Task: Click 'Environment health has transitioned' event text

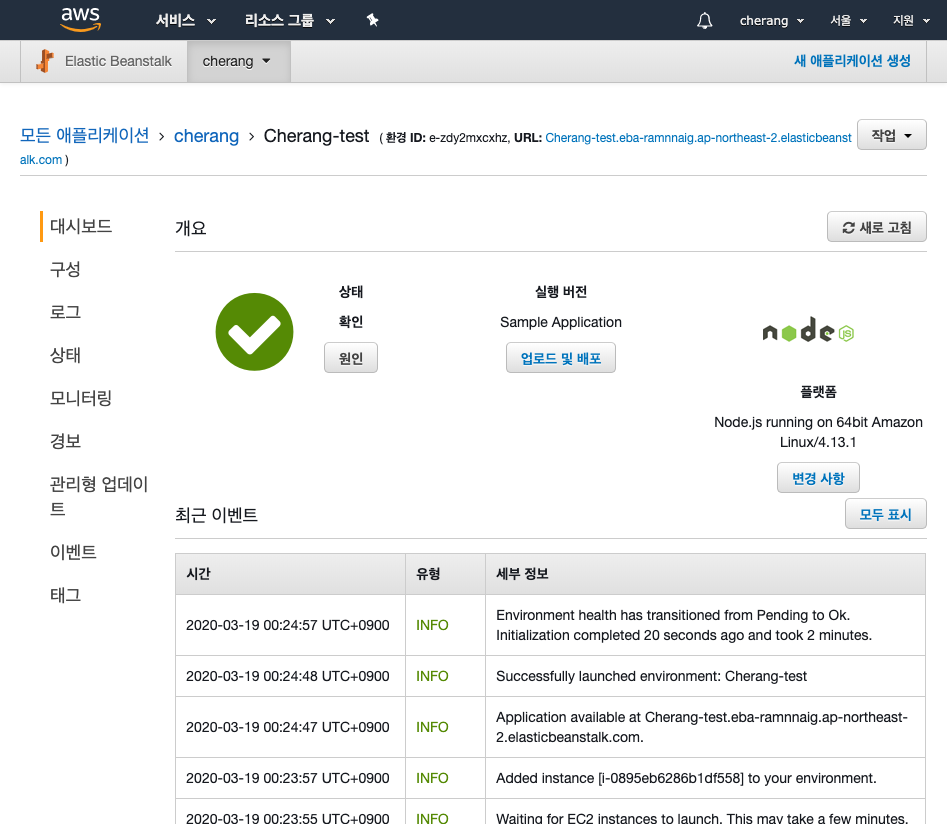Action: coord(684,625)
